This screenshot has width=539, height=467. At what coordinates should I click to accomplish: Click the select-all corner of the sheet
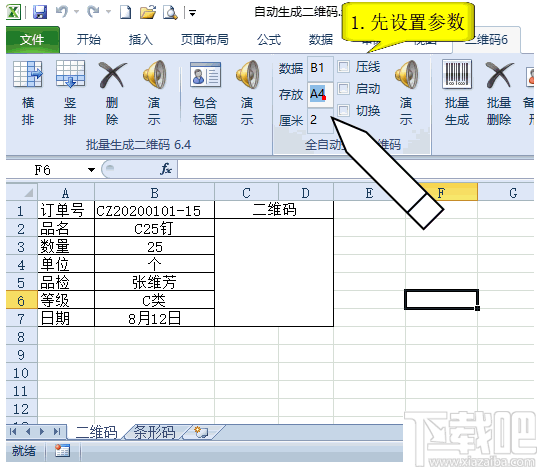(x=22, y=192)
